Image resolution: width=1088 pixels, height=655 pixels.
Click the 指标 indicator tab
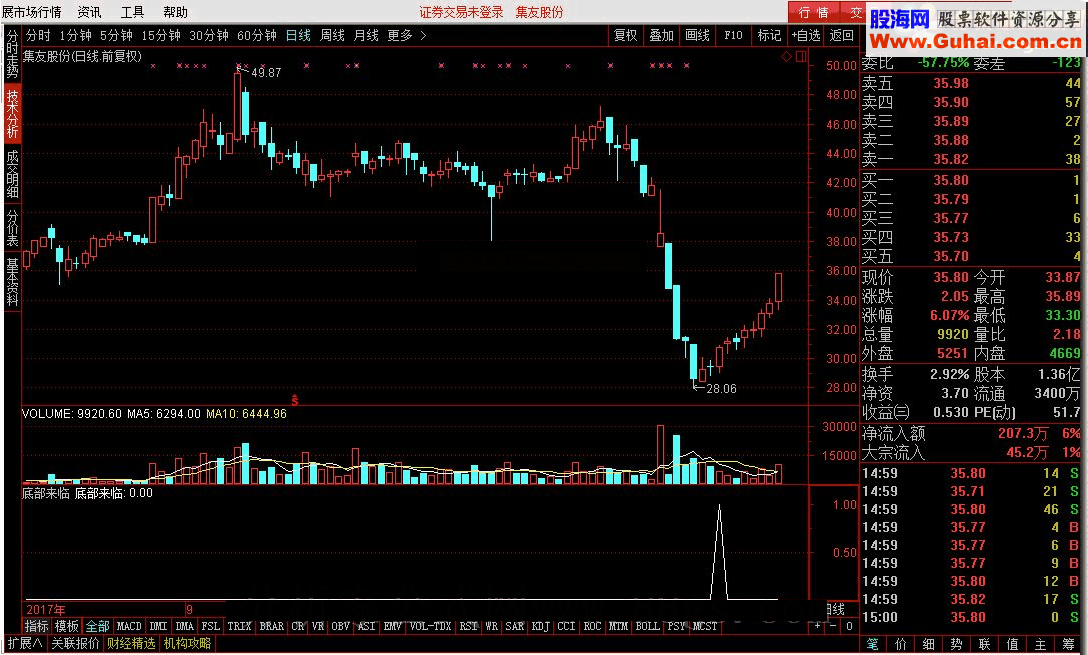point(37,626)
